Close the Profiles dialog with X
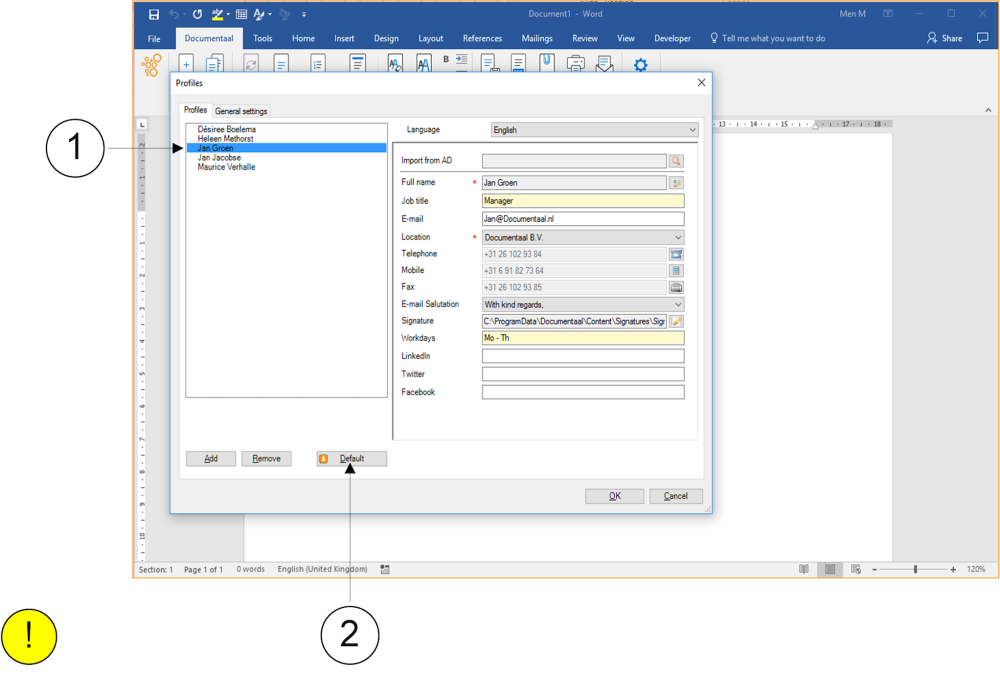Screen dimensions: 1000x674 point(702,83)
